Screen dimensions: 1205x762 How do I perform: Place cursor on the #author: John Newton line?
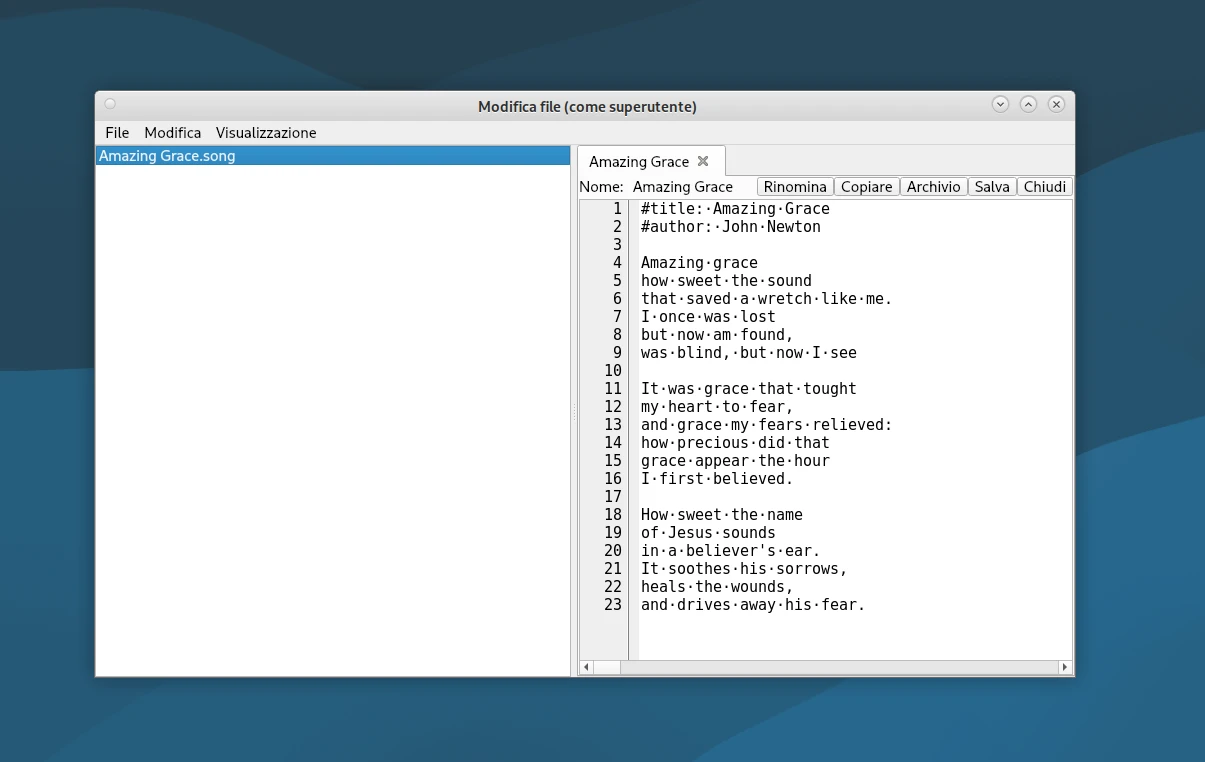(x=730, y=227)
